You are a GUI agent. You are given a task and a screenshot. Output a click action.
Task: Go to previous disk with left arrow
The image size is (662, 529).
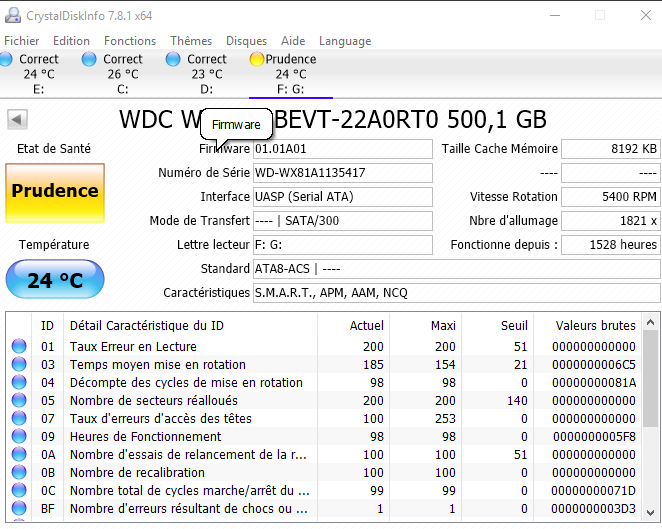[x=17, y=119]
